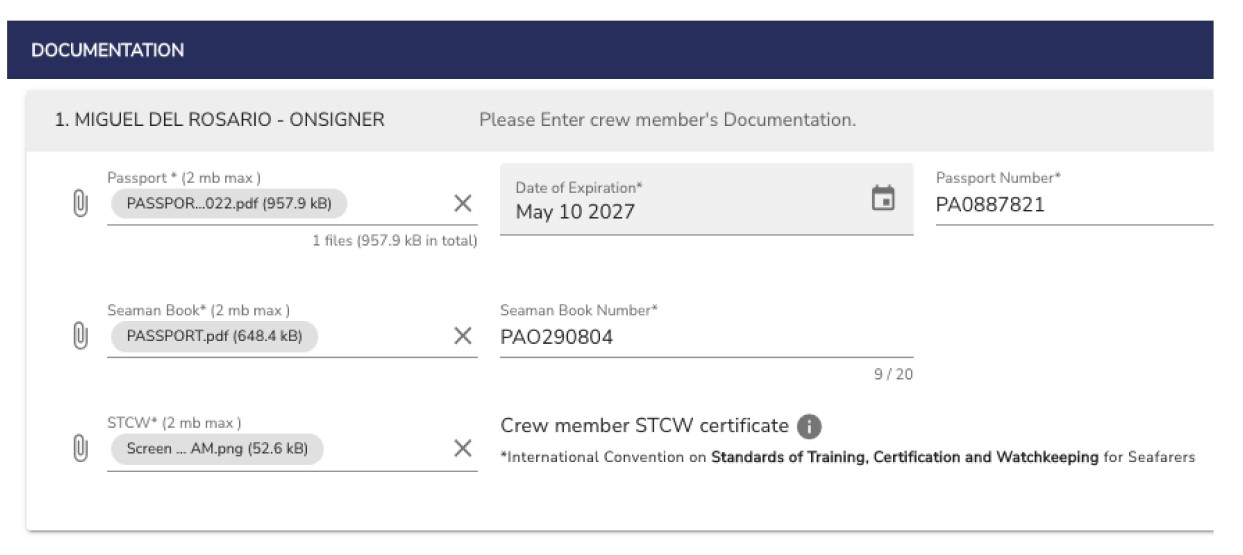Click the STCW certificate info icon

tap(810, 427)
